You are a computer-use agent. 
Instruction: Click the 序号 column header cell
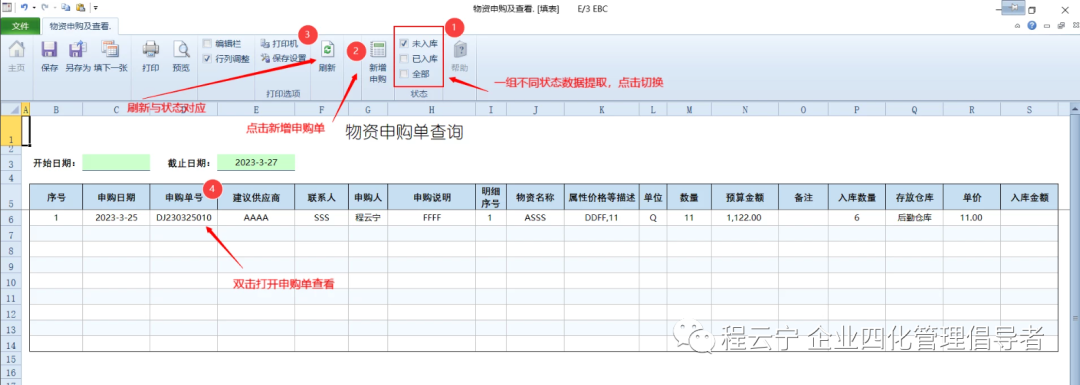coord(56,197)
